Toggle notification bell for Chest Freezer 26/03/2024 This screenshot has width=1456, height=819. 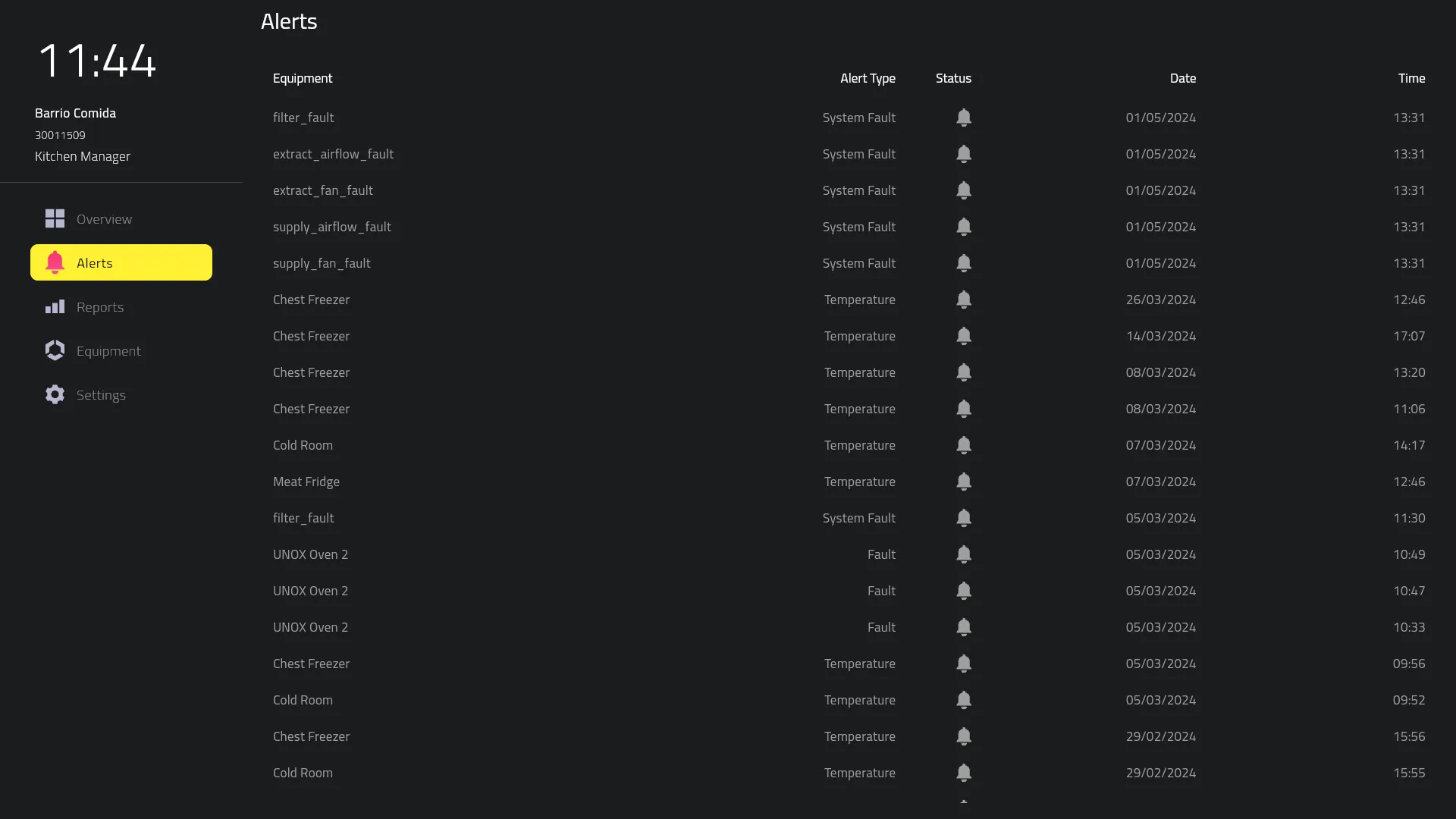click(x=963, y=299)
